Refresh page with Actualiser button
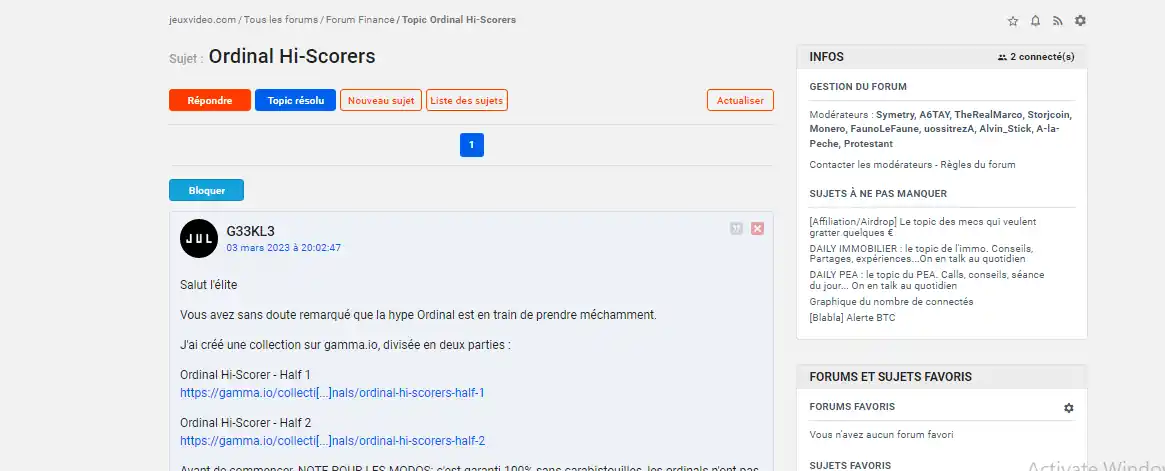Image resolution: width=1165 pixels, height=471 pixels. (740, 100)
